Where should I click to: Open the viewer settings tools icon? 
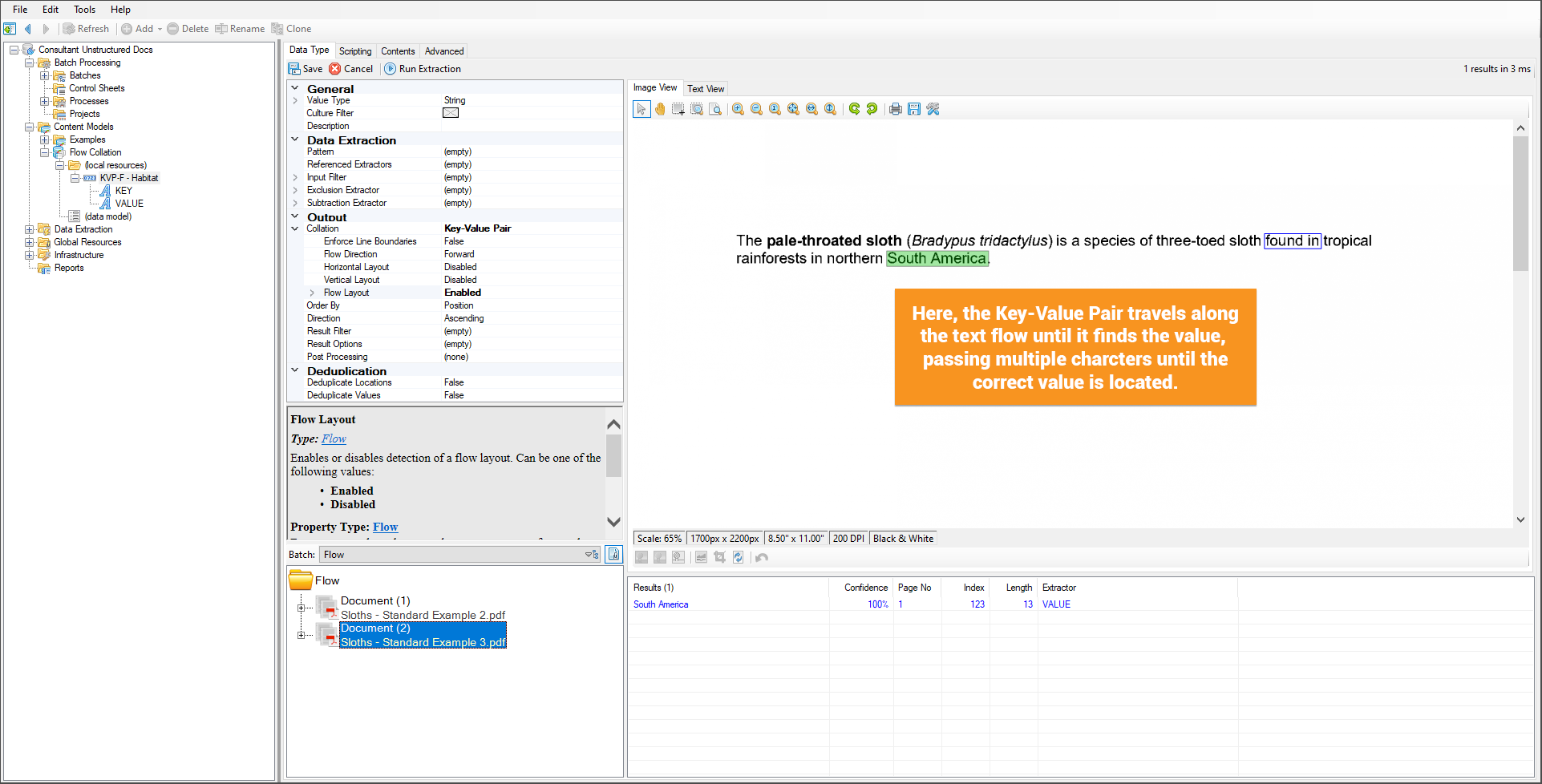coord(933,109)
